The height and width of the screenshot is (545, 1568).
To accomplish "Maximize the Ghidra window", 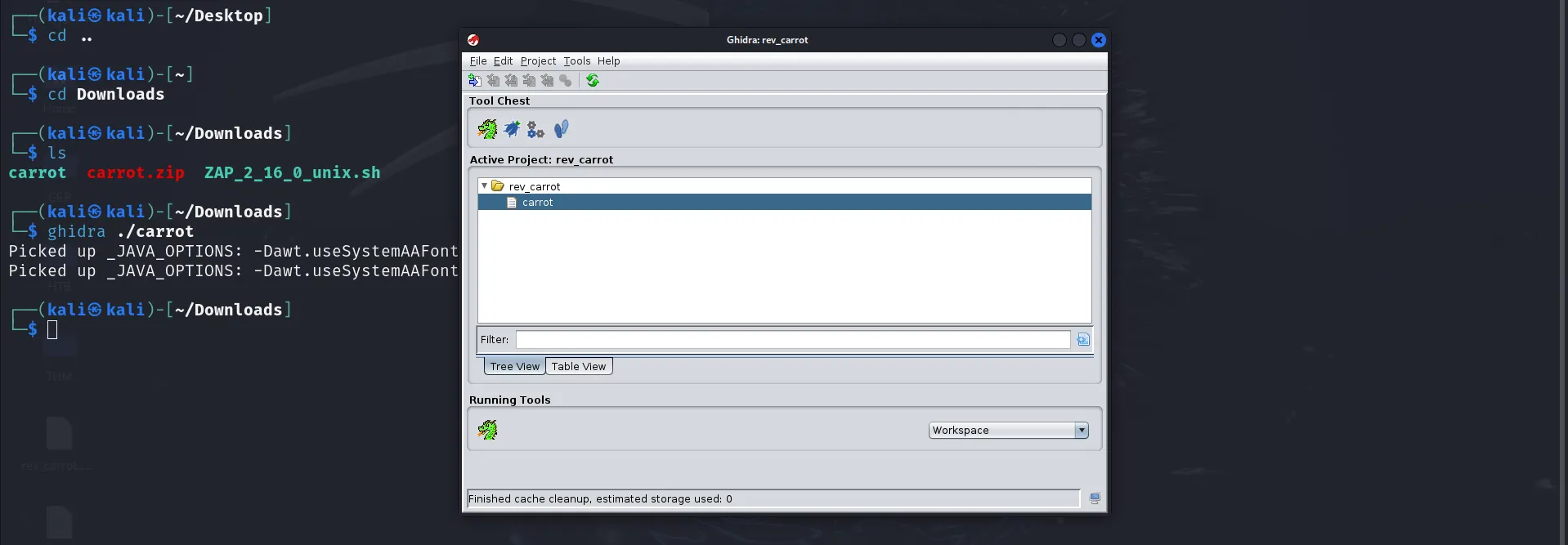I will [x=1078, y=40].
